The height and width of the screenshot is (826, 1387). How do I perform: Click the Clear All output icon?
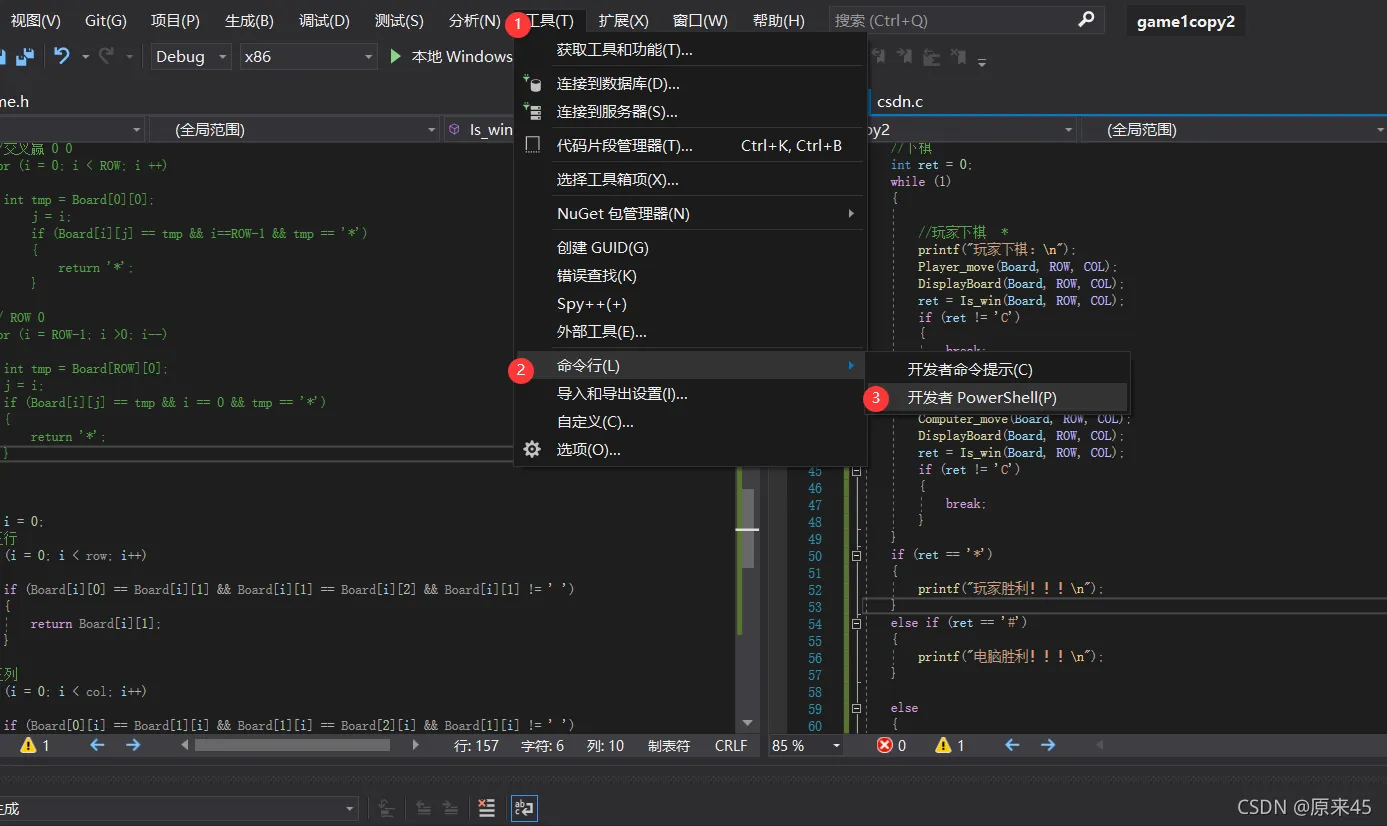click(486, 807)
